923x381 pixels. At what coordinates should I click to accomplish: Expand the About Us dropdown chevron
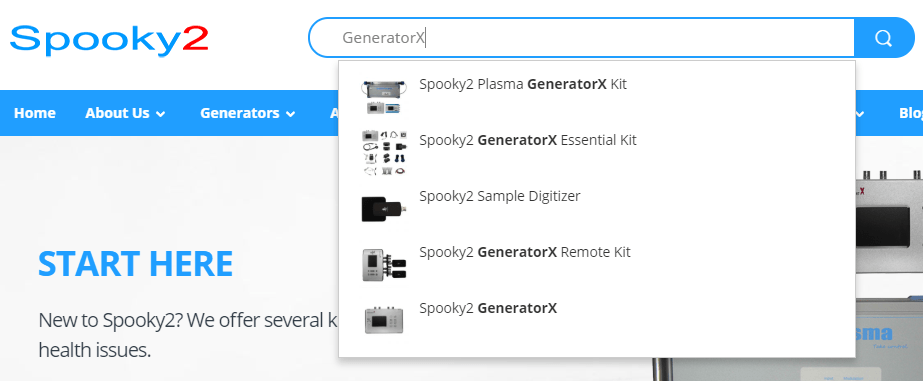click(x=160, y=114)
